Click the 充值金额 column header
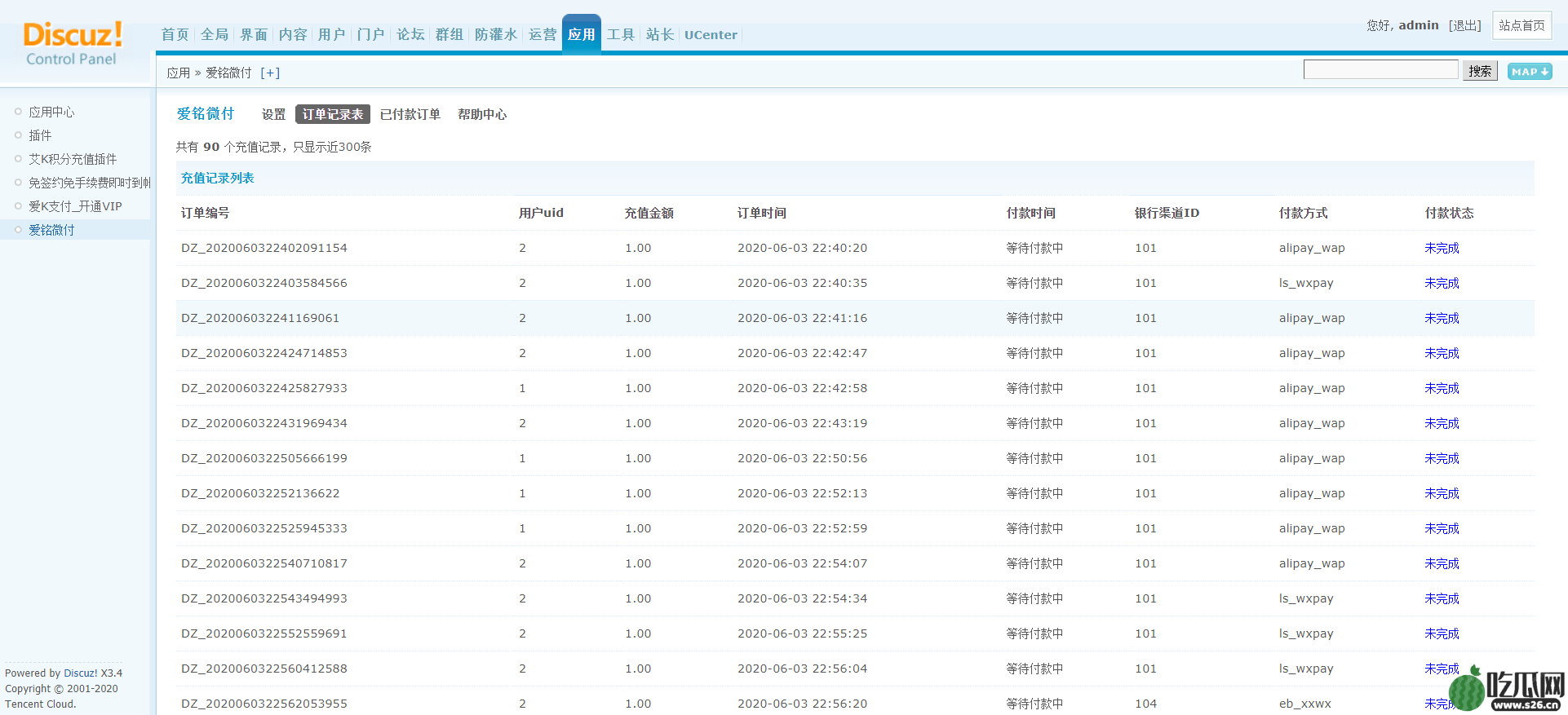 point(649,213)
